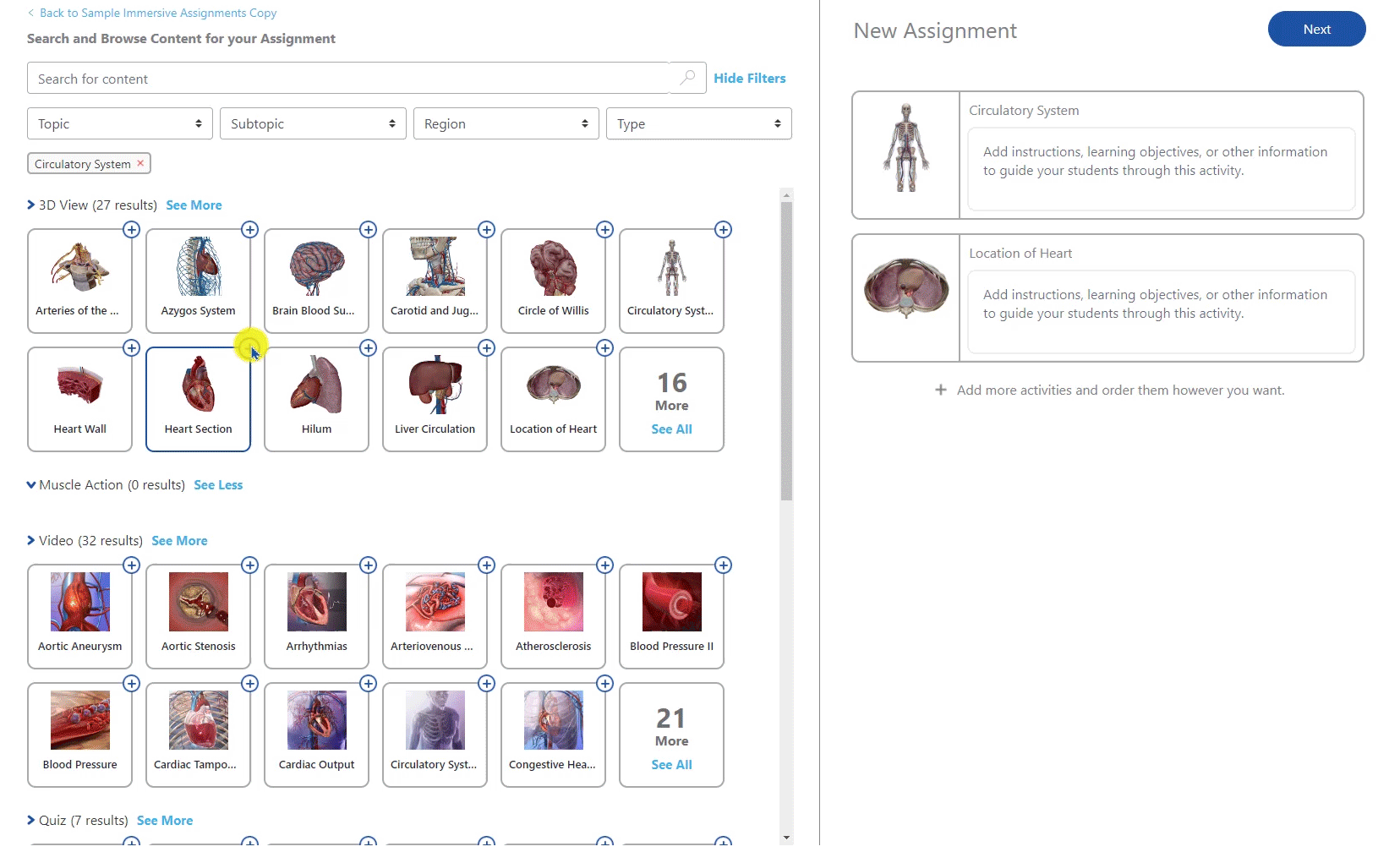Screen dimensions: 1400x852
Task: Click the Next button
Action: pos(1316,29)
